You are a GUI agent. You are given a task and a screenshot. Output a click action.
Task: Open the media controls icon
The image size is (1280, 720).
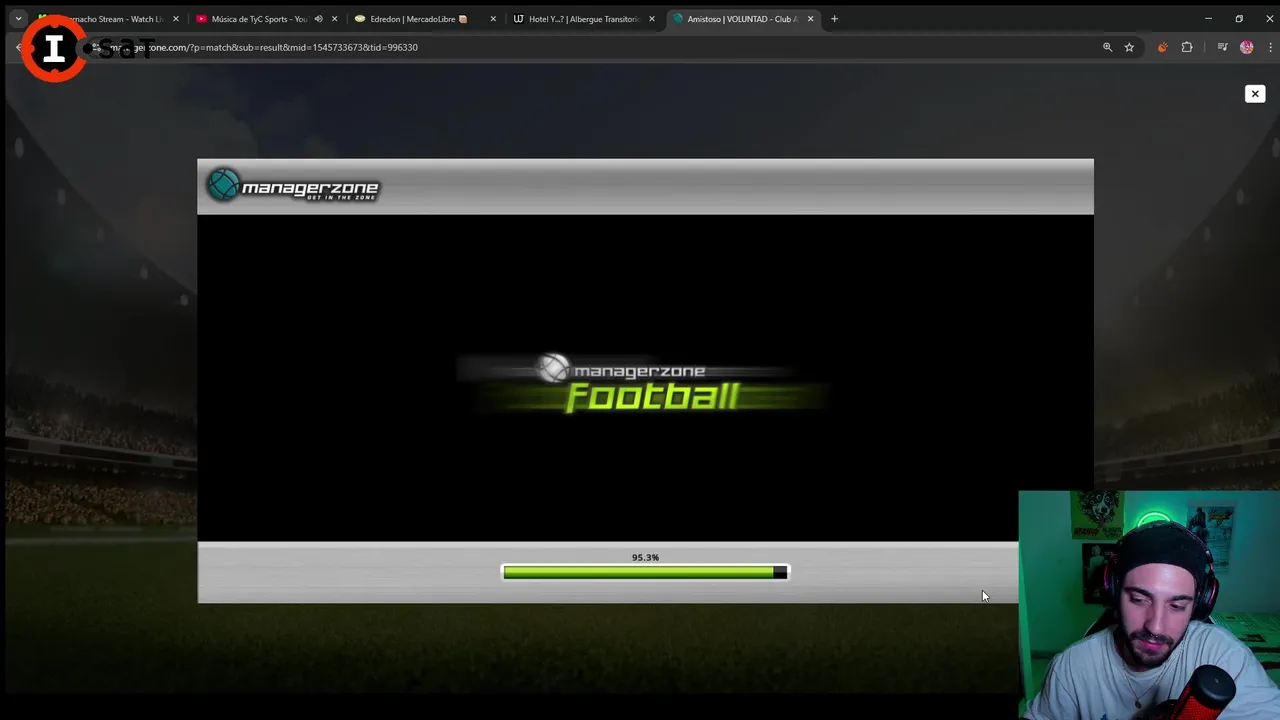1222,47
